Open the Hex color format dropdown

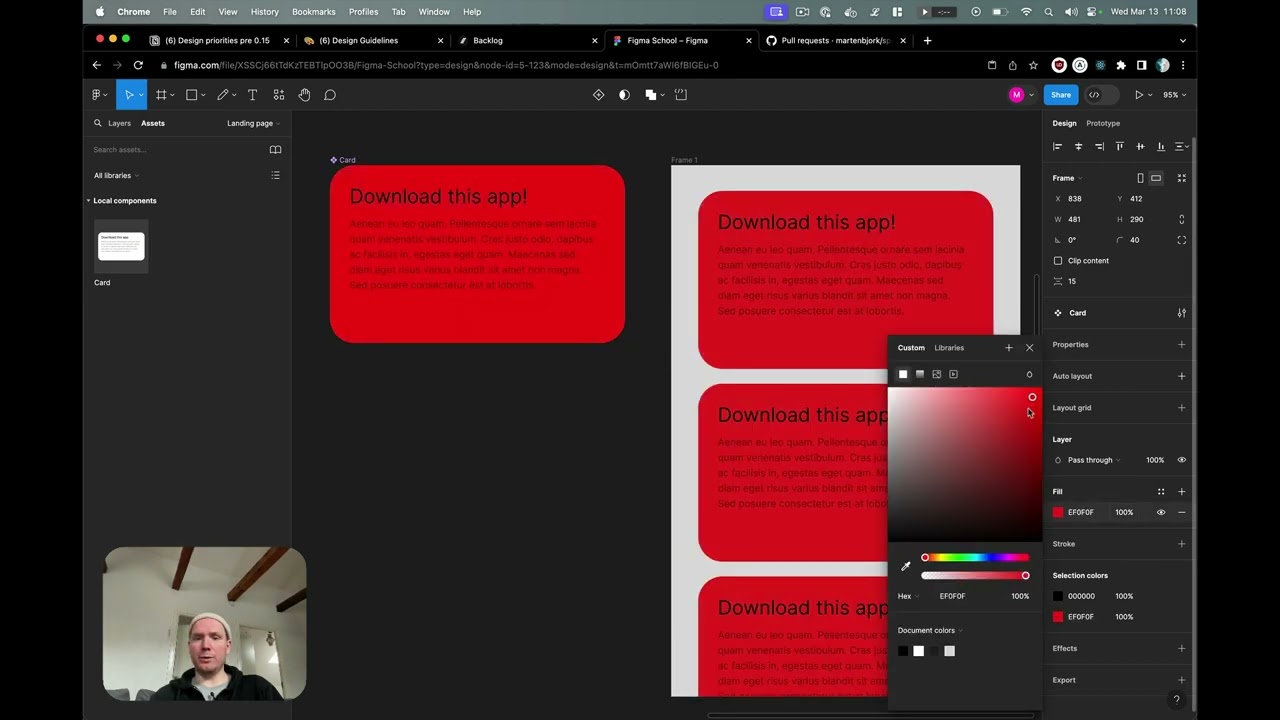click(907, 596)
